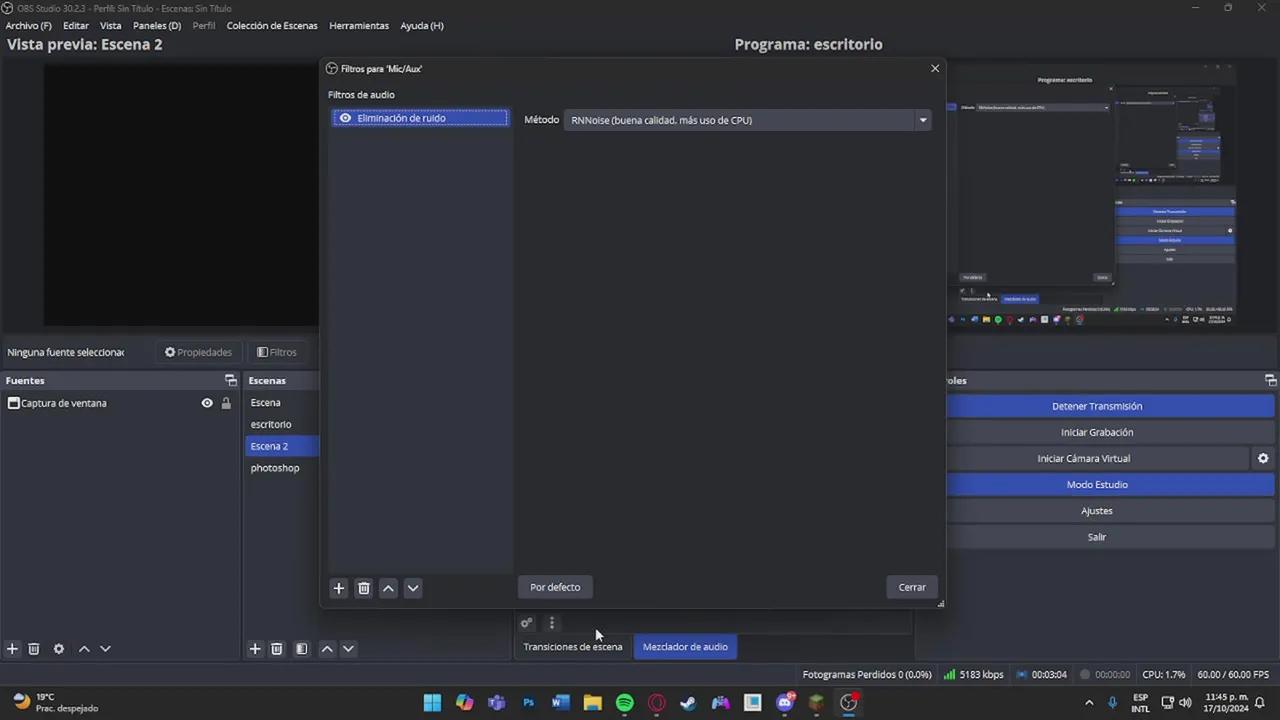Switch to Transiciones de escena tab
This screenshot has width=1280, height=720.
(x=572, y=647)
